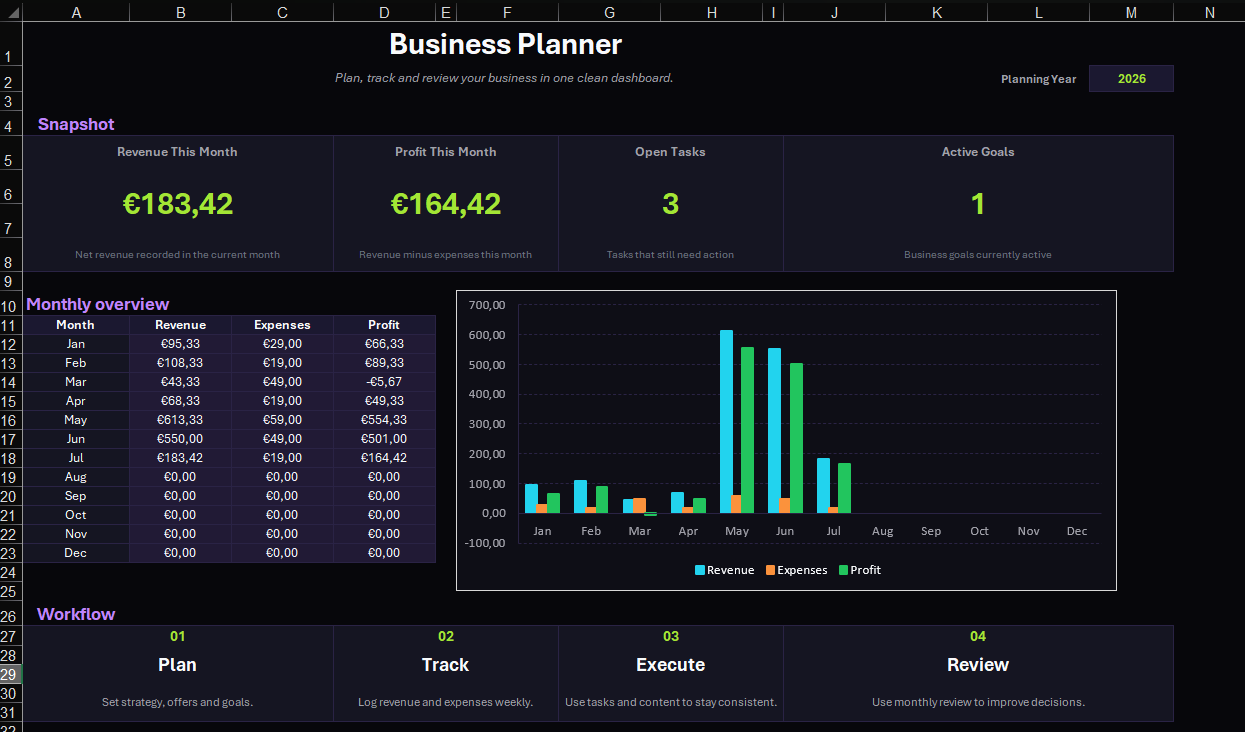This screenshot has height=732, width=1245.
Task: Select the Aug month cell in the table
Action: pyautogui.click(x=76, y=477)
